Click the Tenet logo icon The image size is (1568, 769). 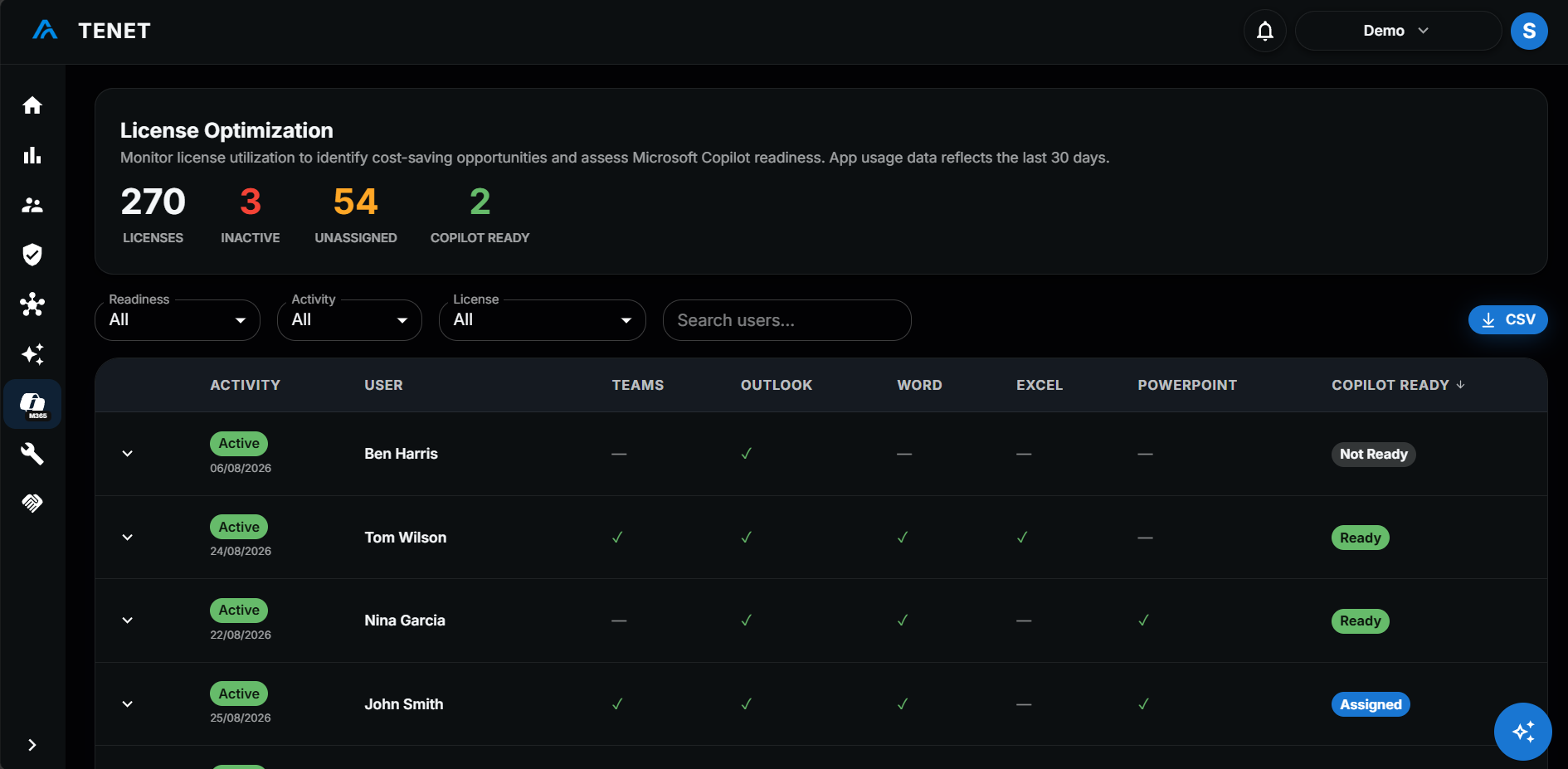[x=45, y=31]
